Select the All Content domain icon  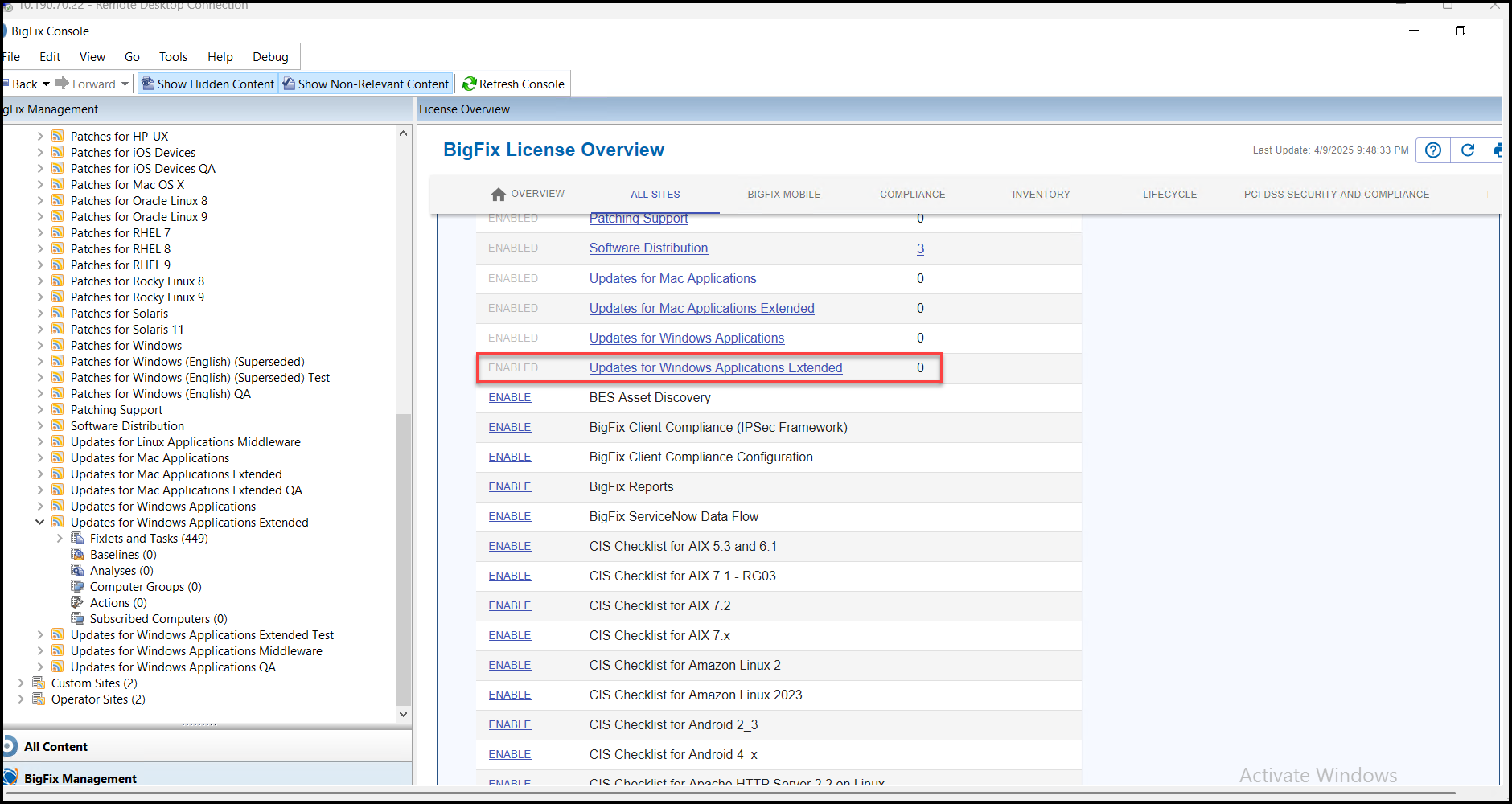(x=10, y=746)
